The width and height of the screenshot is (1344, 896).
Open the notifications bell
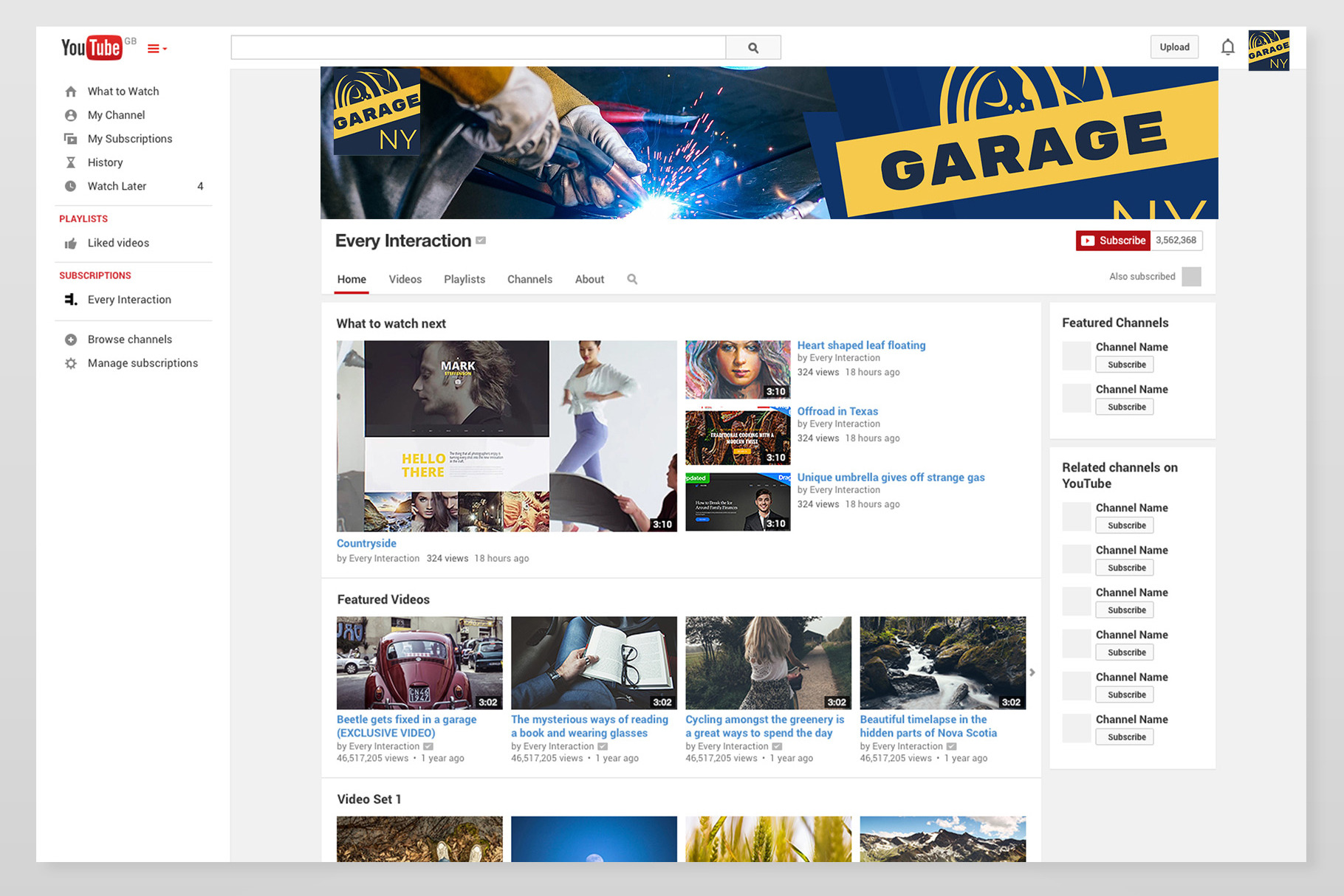click(1227, 47)
